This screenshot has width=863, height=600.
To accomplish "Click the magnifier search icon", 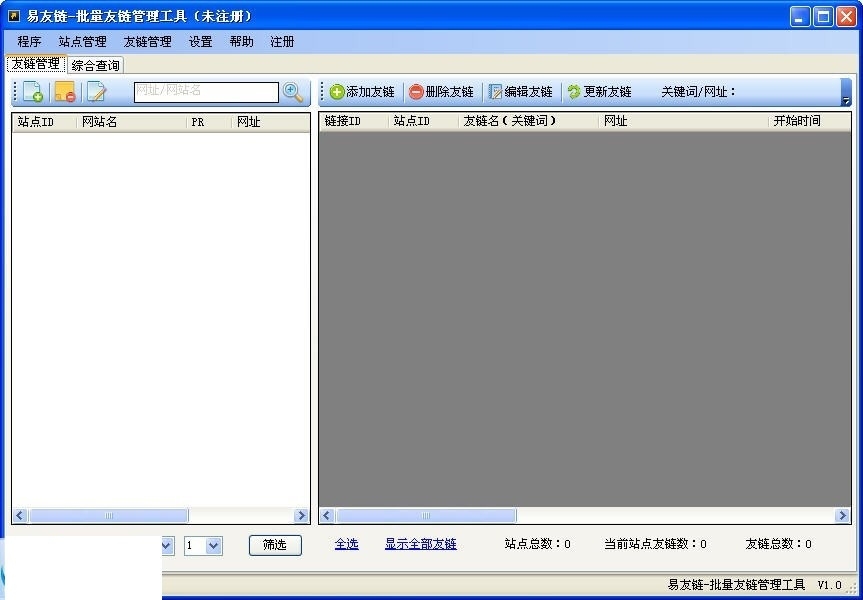I will (x=292, y=92).
